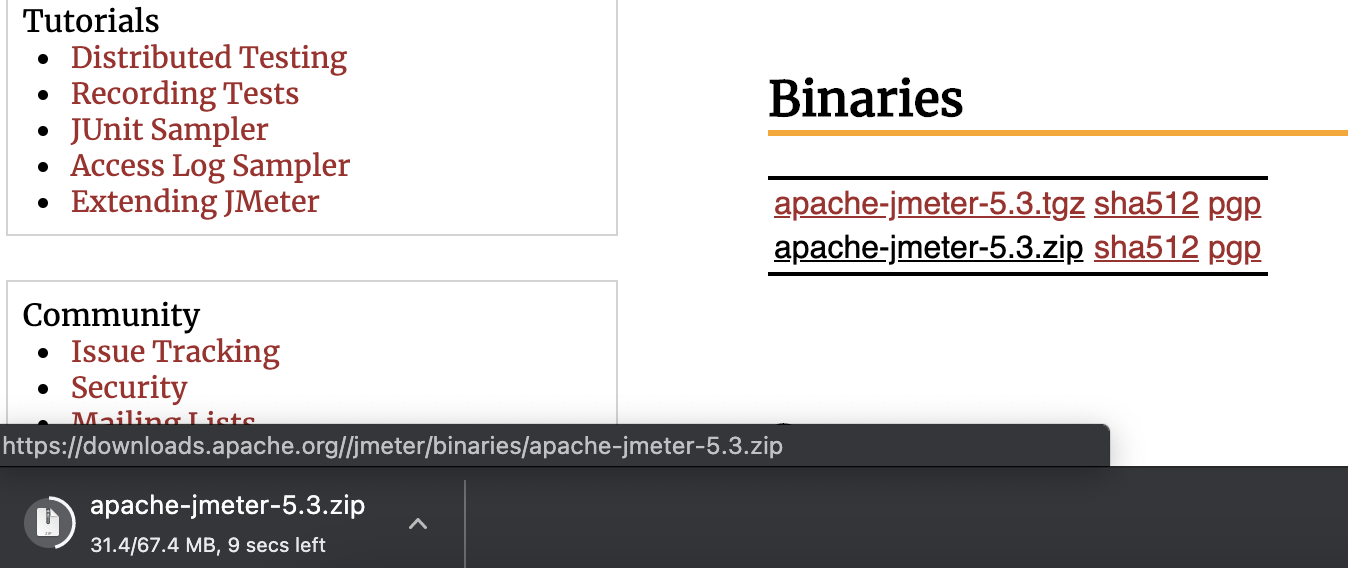This screenshot has height=568, width=1348.
Task: Go to the Issue Tracking page
Action: coord(175,352)
